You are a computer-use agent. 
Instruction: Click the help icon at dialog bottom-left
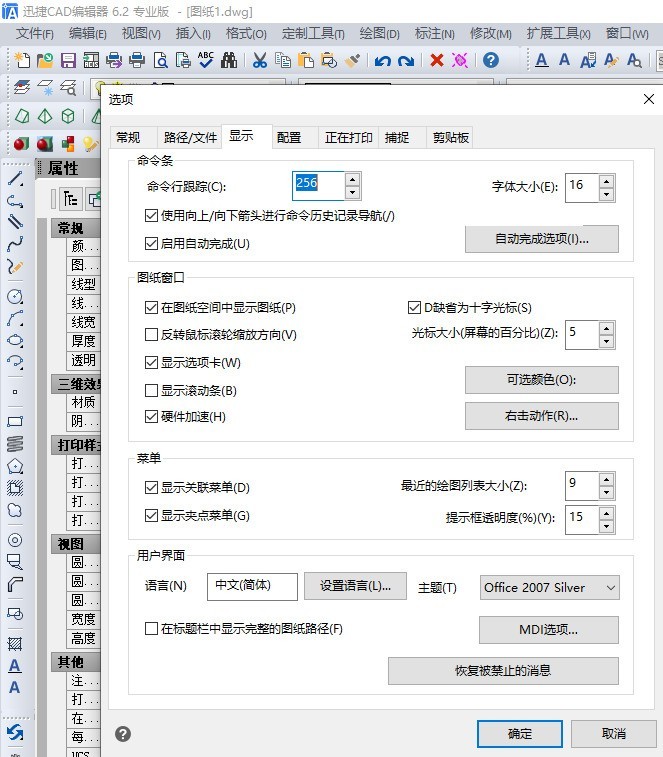[x=123, y=734]
